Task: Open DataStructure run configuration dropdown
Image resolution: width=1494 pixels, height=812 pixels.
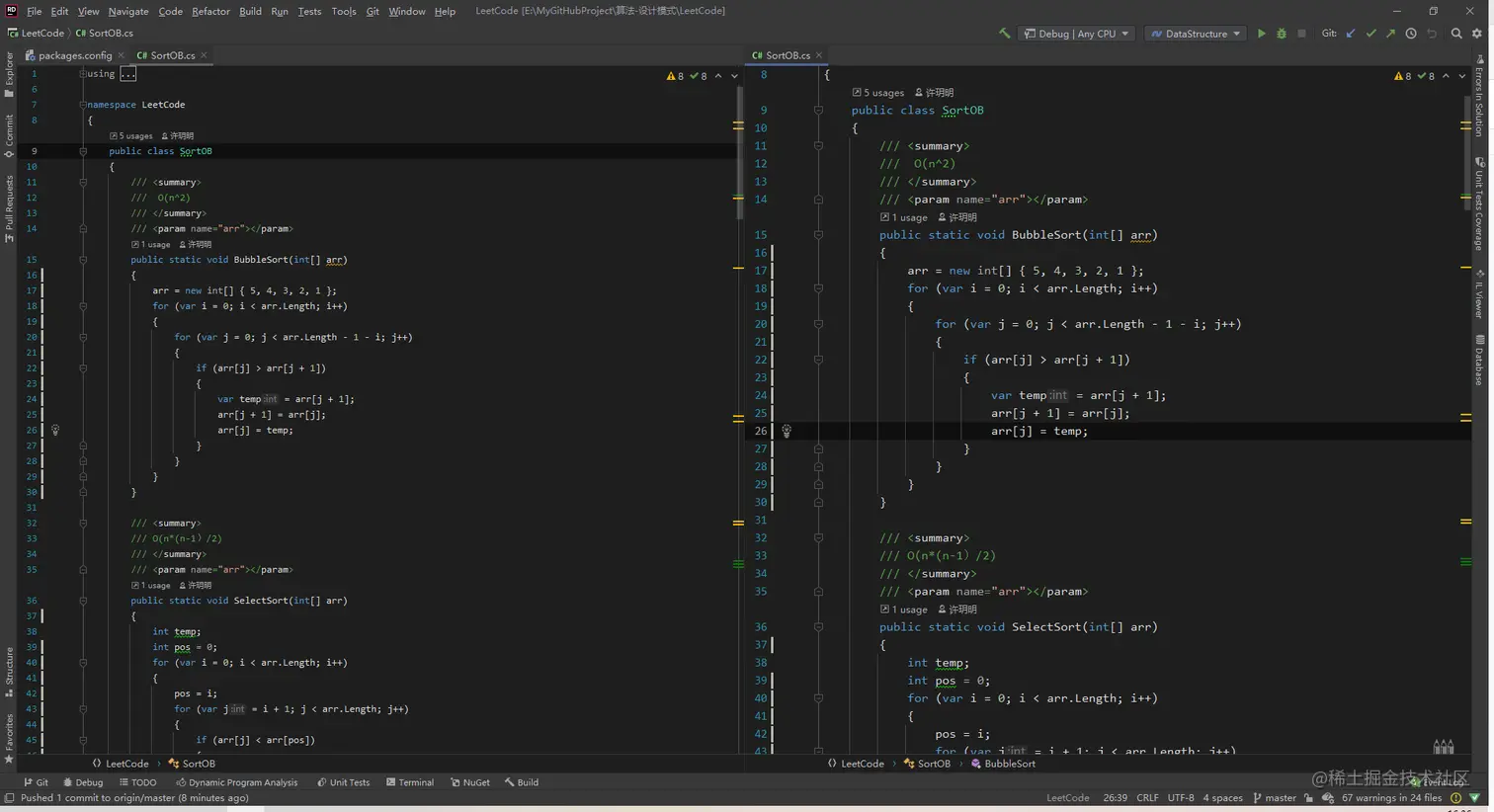Action: coord(1195,34)
